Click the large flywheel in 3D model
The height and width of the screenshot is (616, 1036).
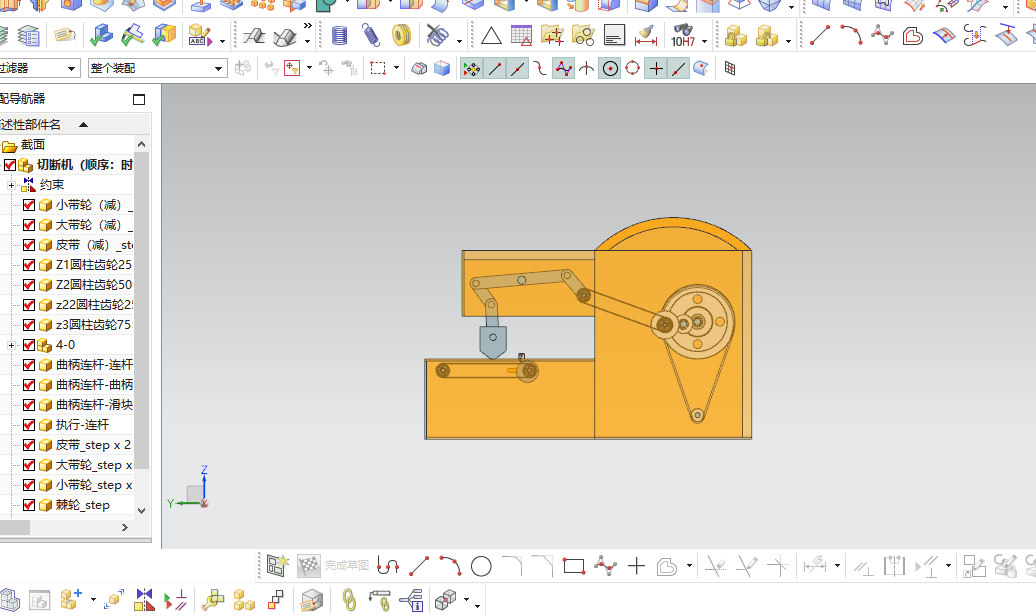tap(698, 322)
